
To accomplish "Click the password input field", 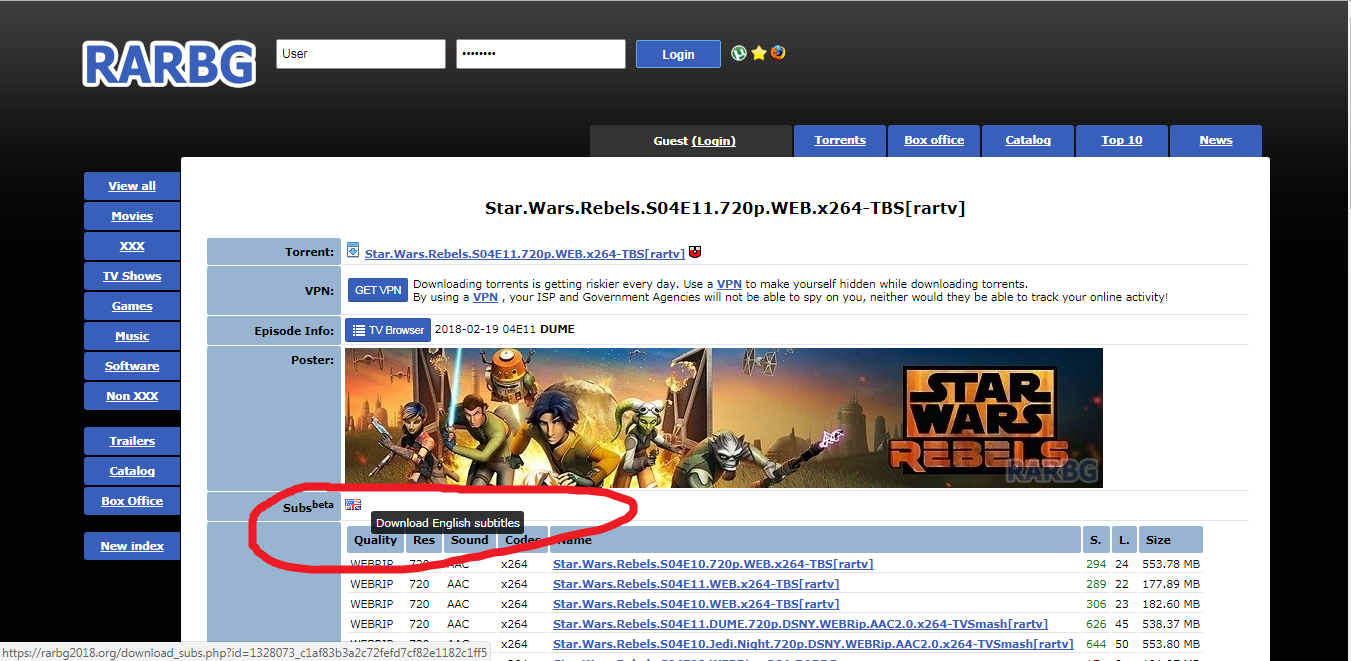I will 541,54.
